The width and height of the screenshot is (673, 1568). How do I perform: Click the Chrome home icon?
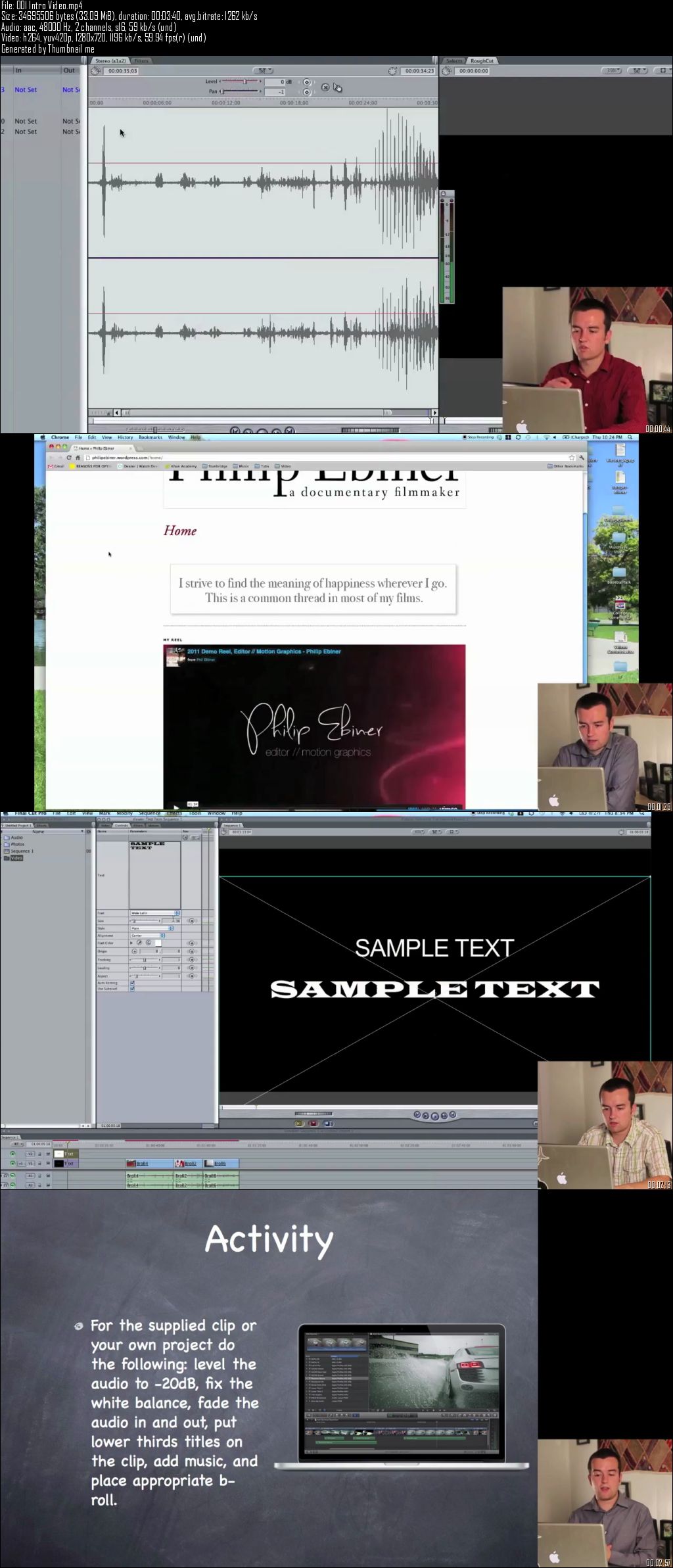tap(78, 458)
